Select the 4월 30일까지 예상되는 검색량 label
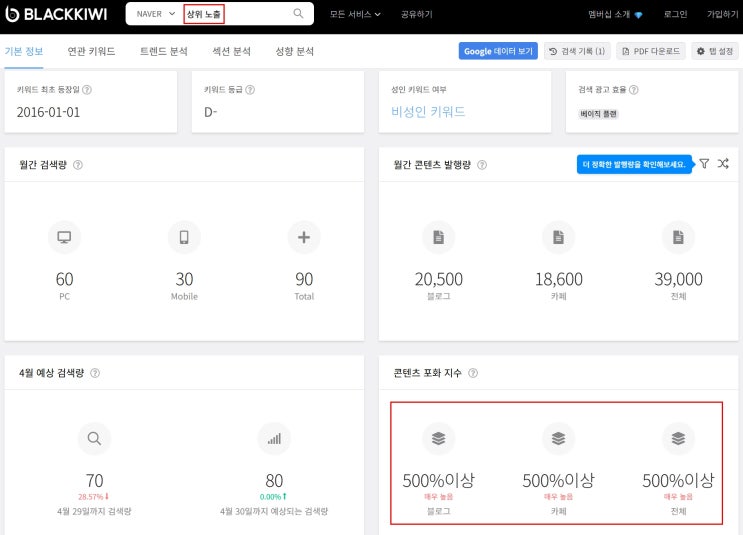 274,511
